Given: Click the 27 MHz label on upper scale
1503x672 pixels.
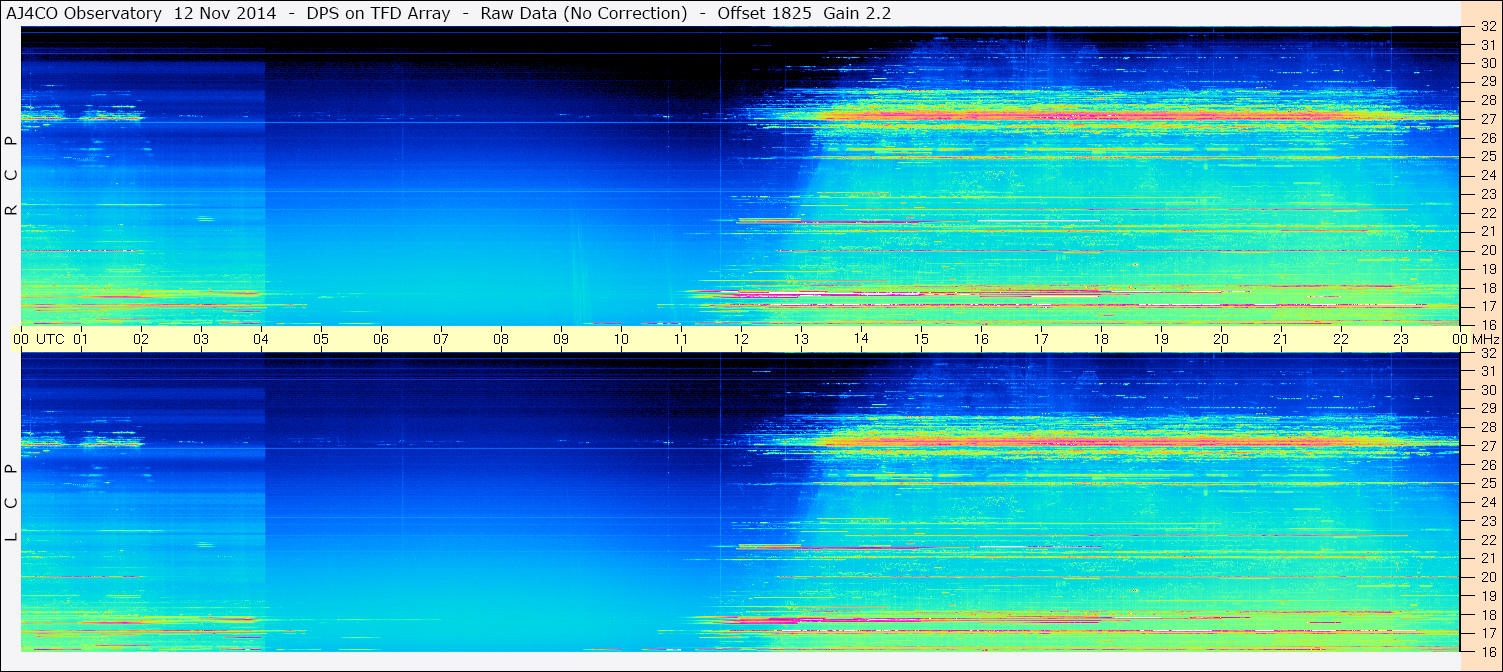Looking at the screenshot, I should 1487,119.
